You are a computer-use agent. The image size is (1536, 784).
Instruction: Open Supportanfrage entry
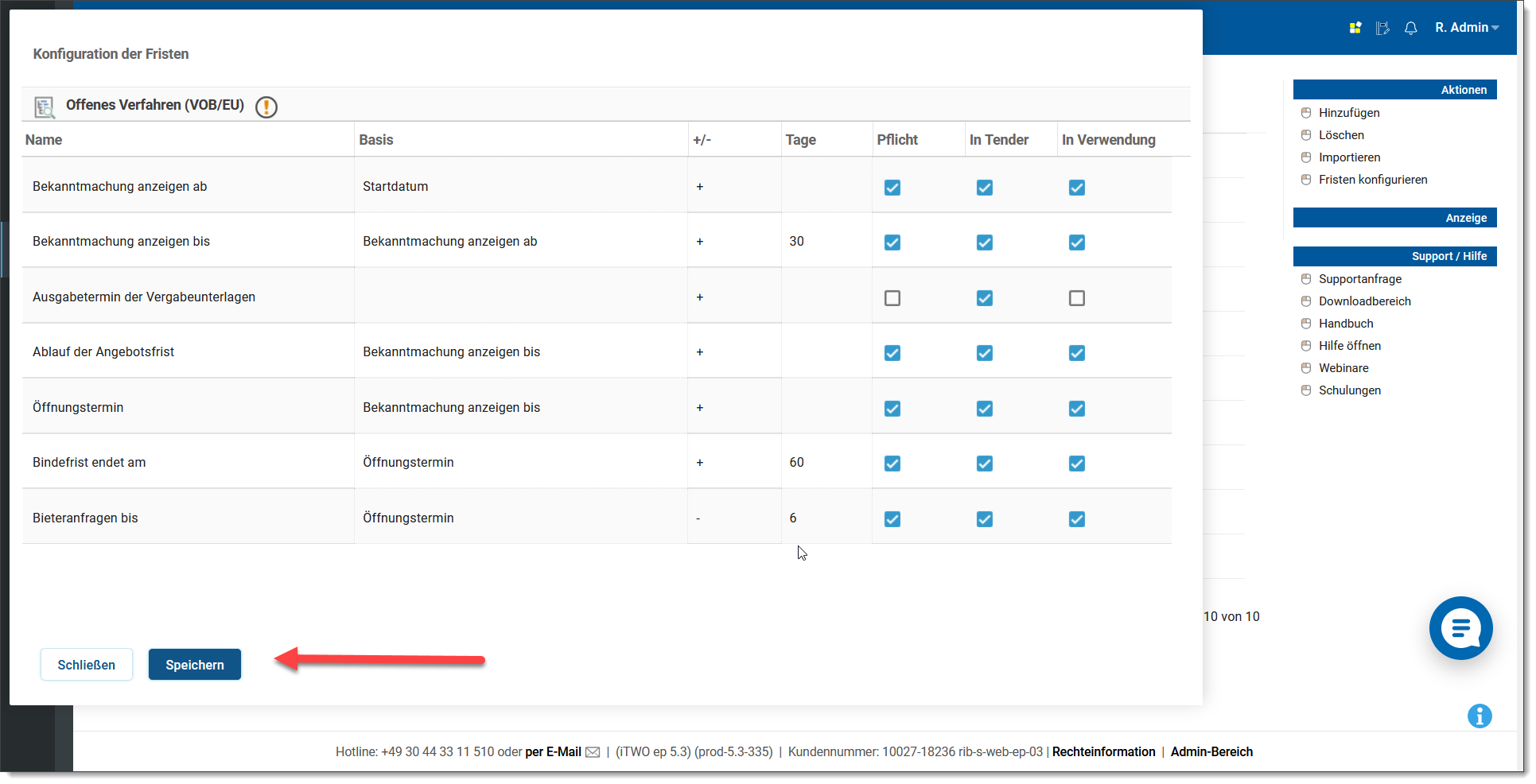click(x=1360, y=279)
